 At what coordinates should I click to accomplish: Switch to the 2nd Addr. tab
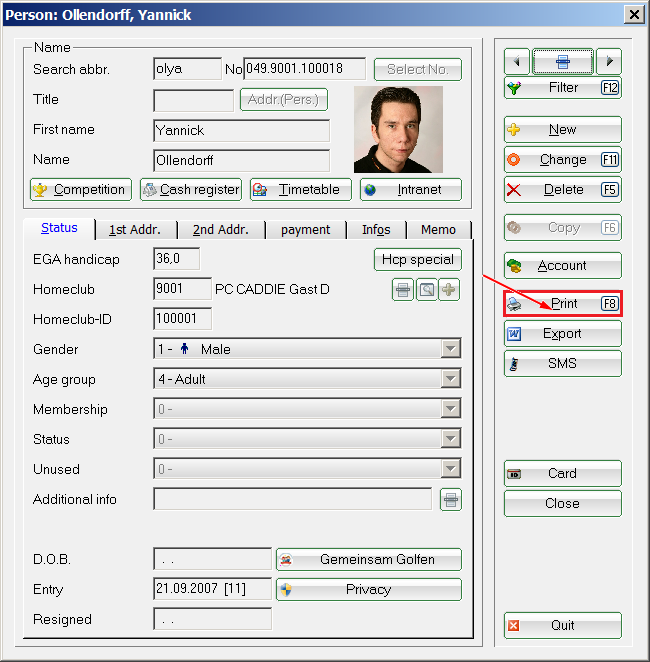click(x=221, y=230)
